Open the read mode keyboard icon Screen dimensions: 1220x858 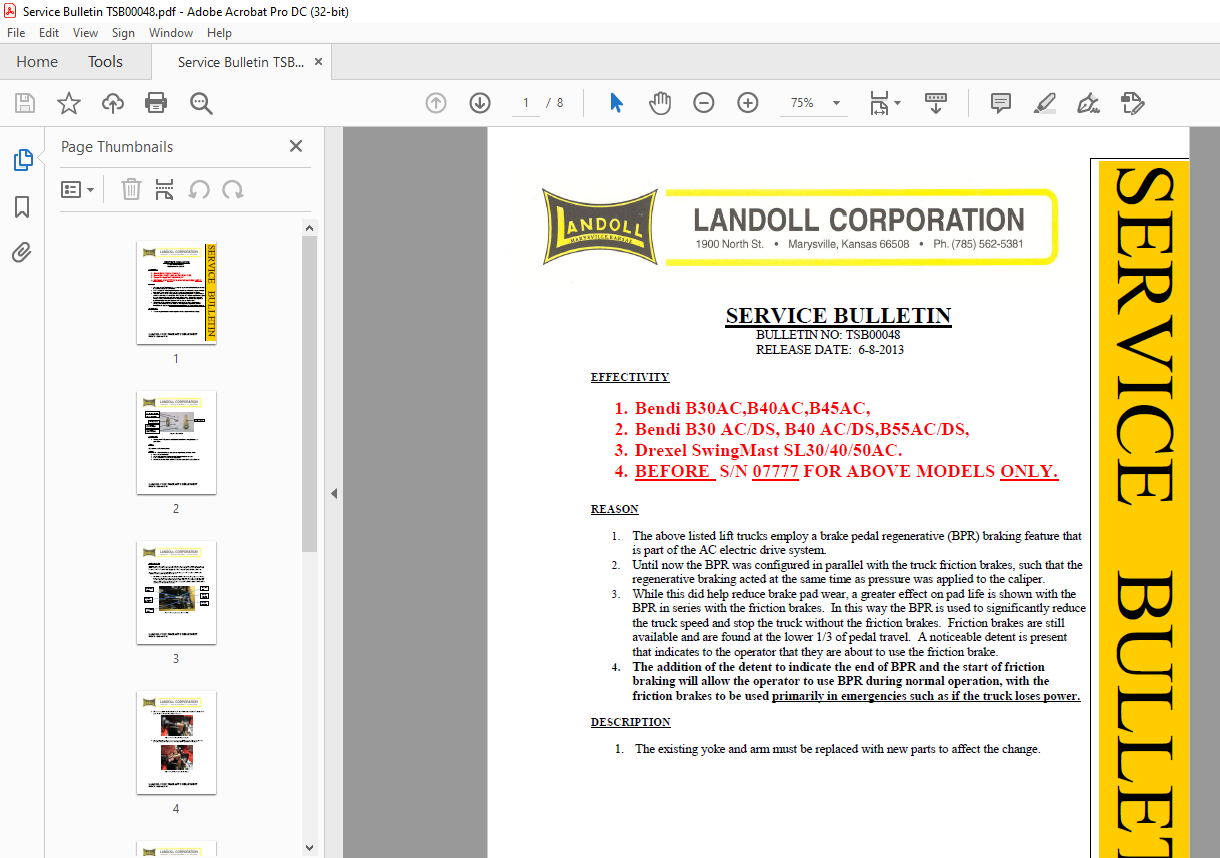pyautogui.click(x=936, y=103)
